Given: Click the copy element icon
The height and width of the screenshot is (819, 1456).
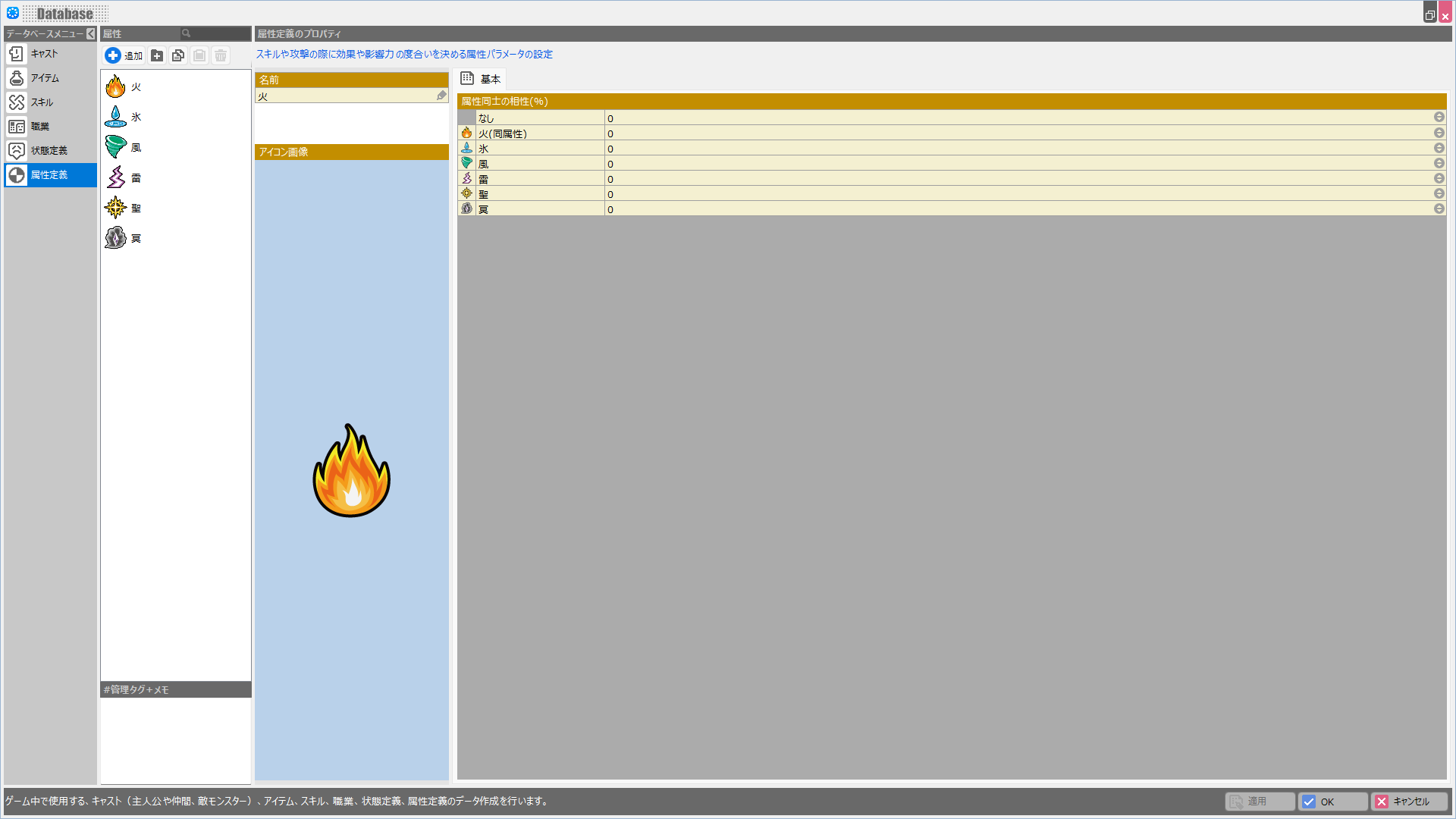Looking at the screenshot, I should [x=178, y=55].
